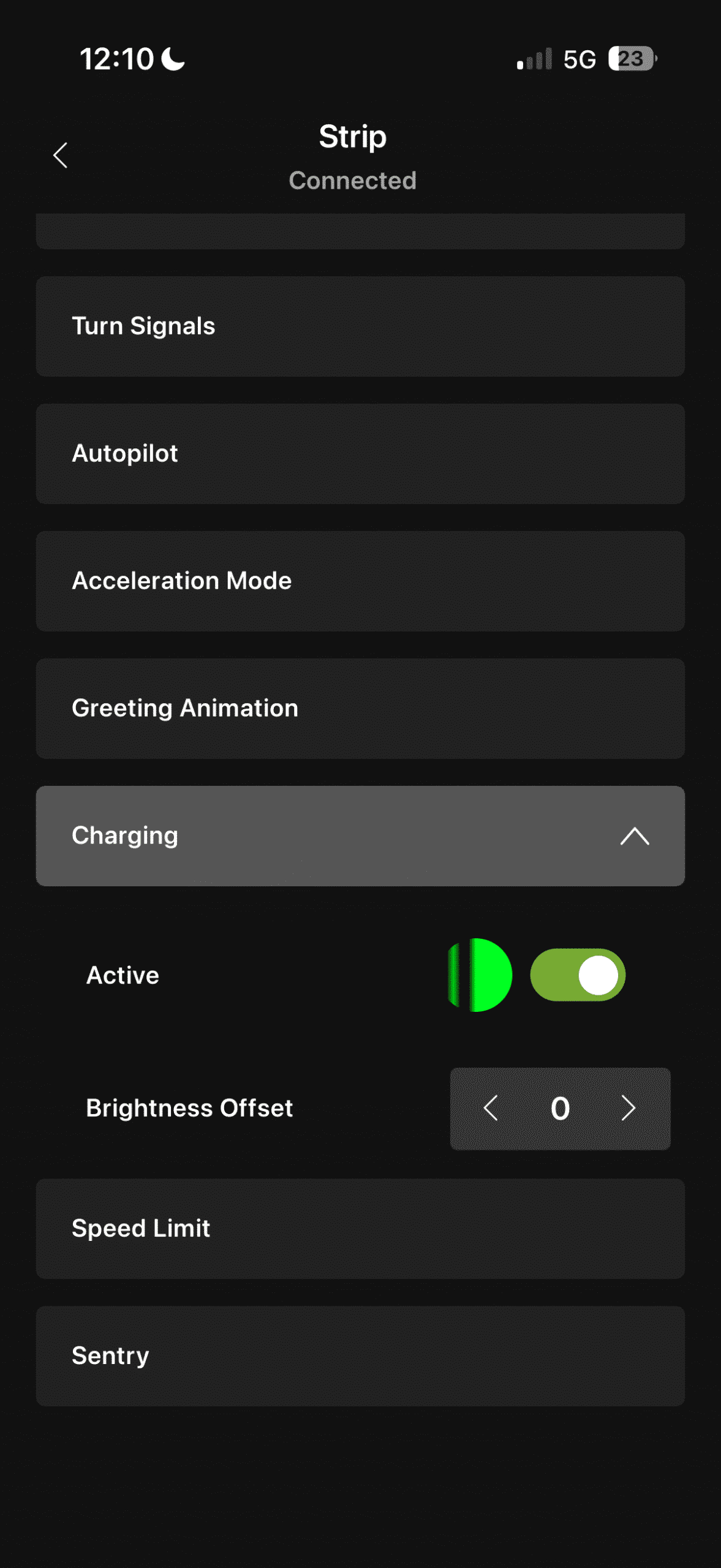
Task: Tap the 12:10 clock in status bar
Action: pyautogui.click(x=117, y=59)
